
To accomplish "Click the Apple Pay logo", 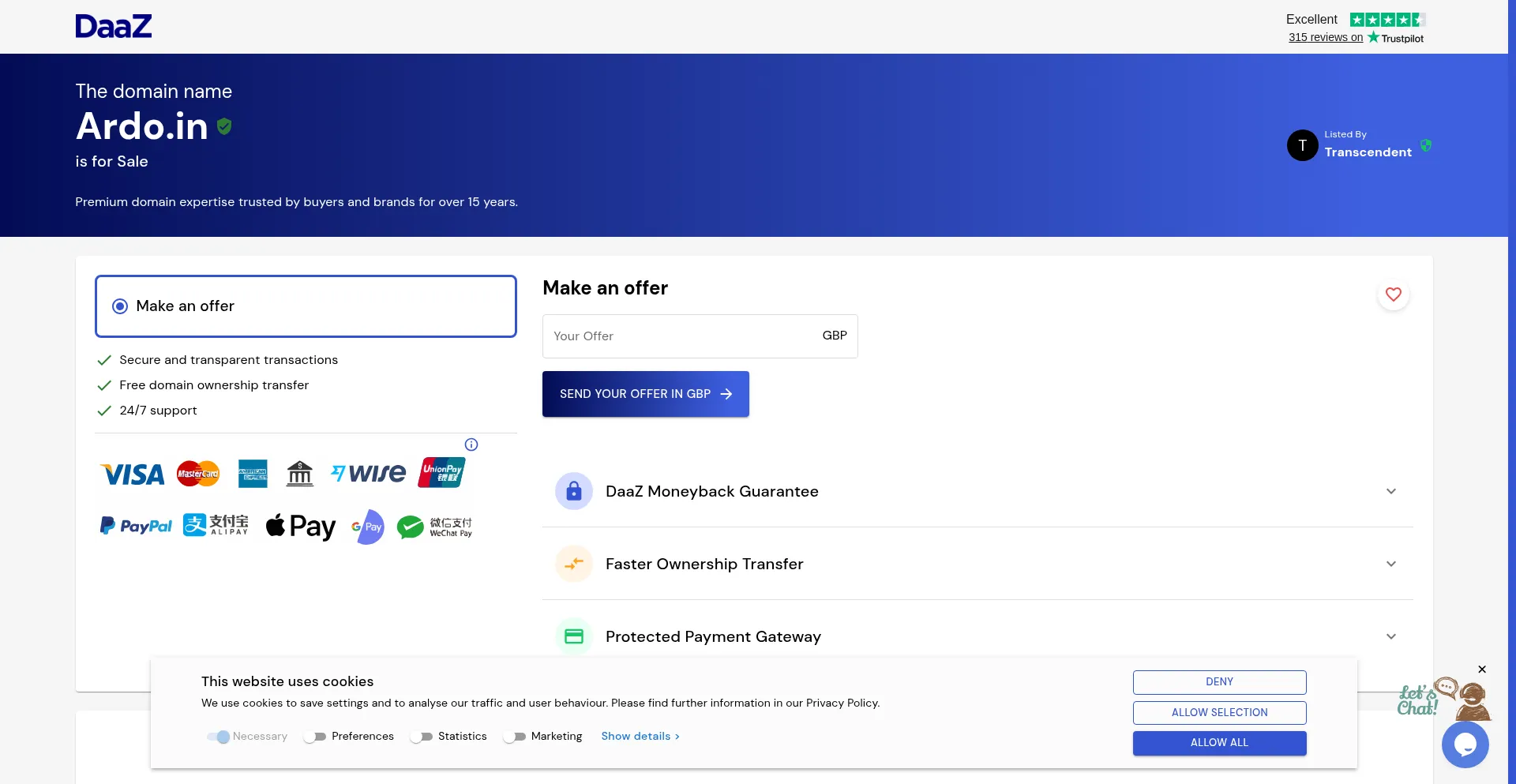I will tap(301, 527).
